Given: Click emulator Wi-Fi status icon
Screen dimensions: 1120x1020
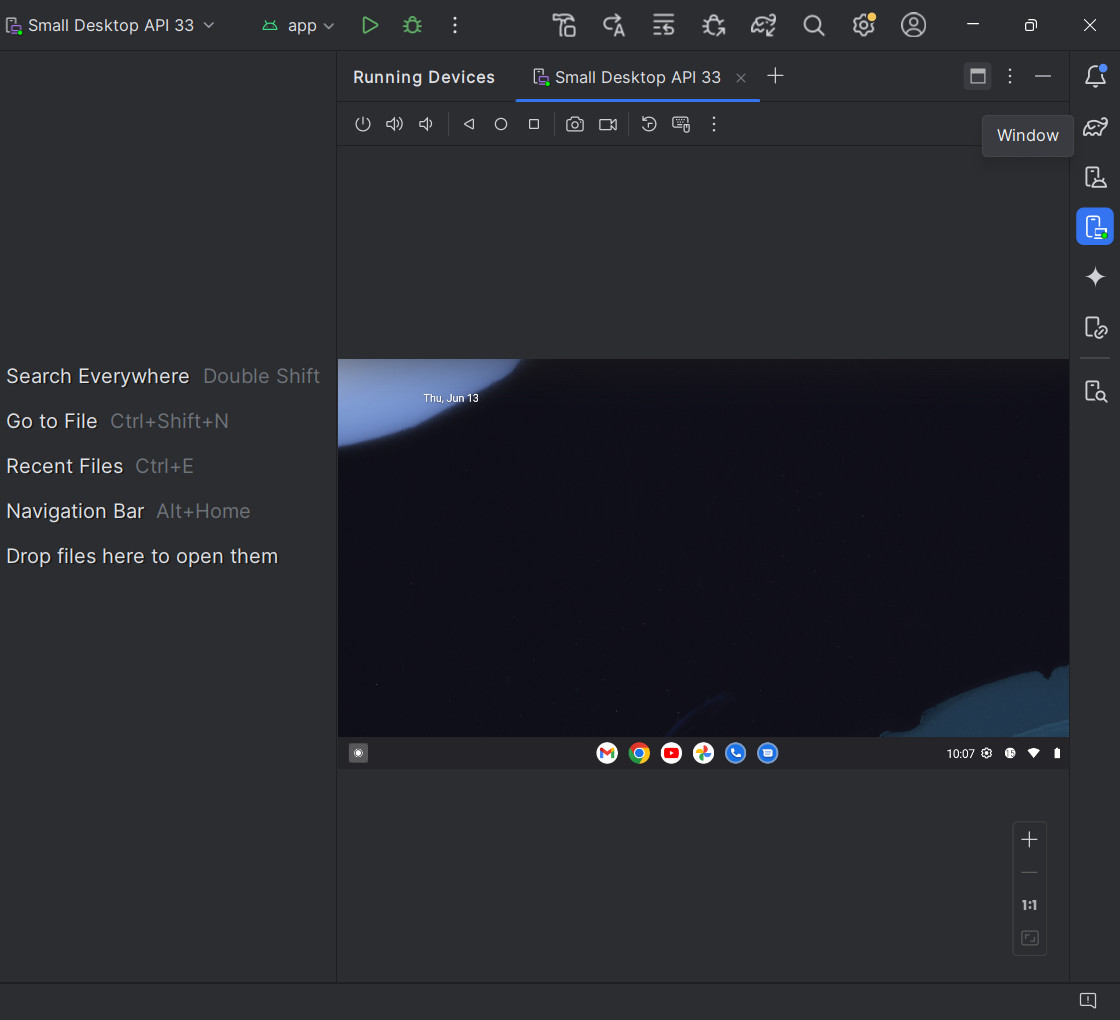Looking at the screenshot, I should [x=1034, y=753].
